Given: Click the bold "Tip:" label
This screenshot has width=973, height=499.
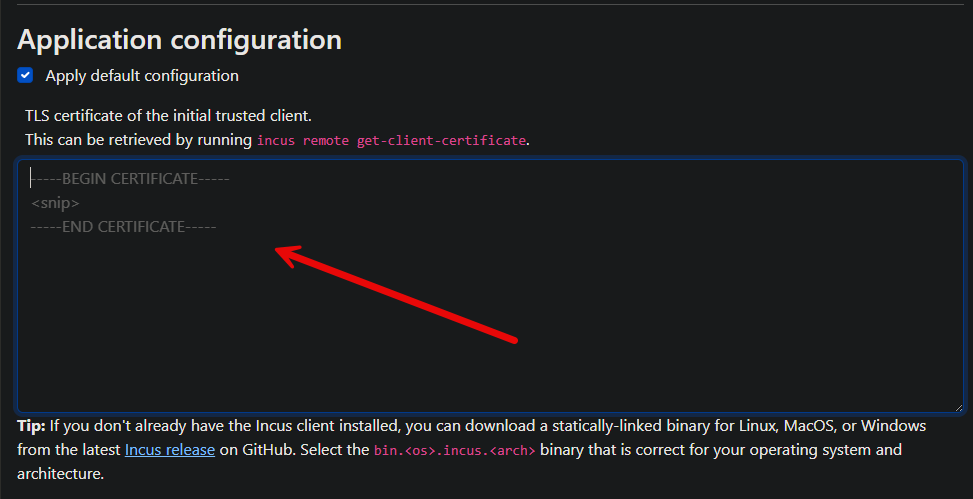Looking at the screenshot, I should click(32, 426).
